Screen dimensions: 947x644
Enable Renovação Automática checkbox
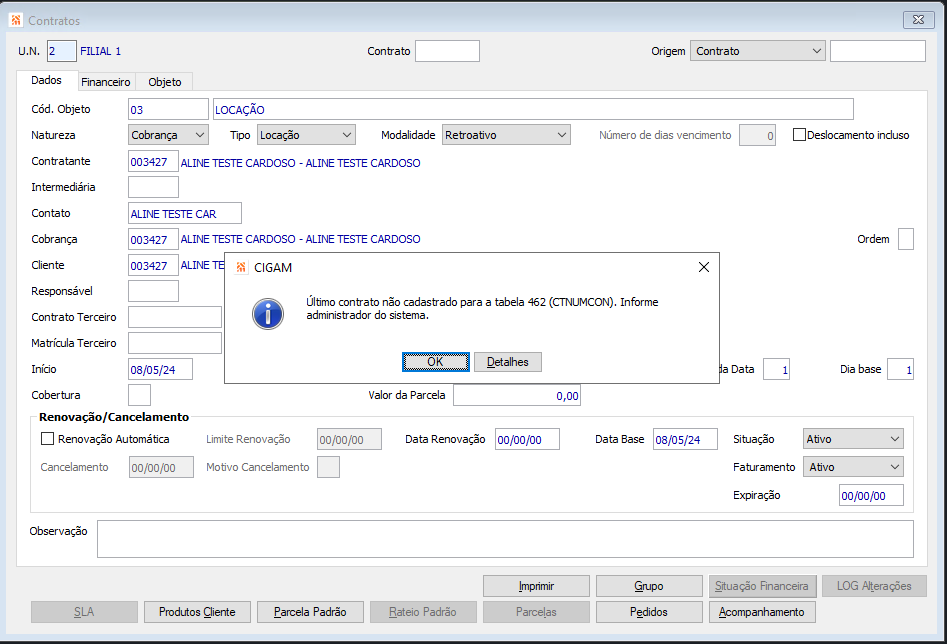47,439
